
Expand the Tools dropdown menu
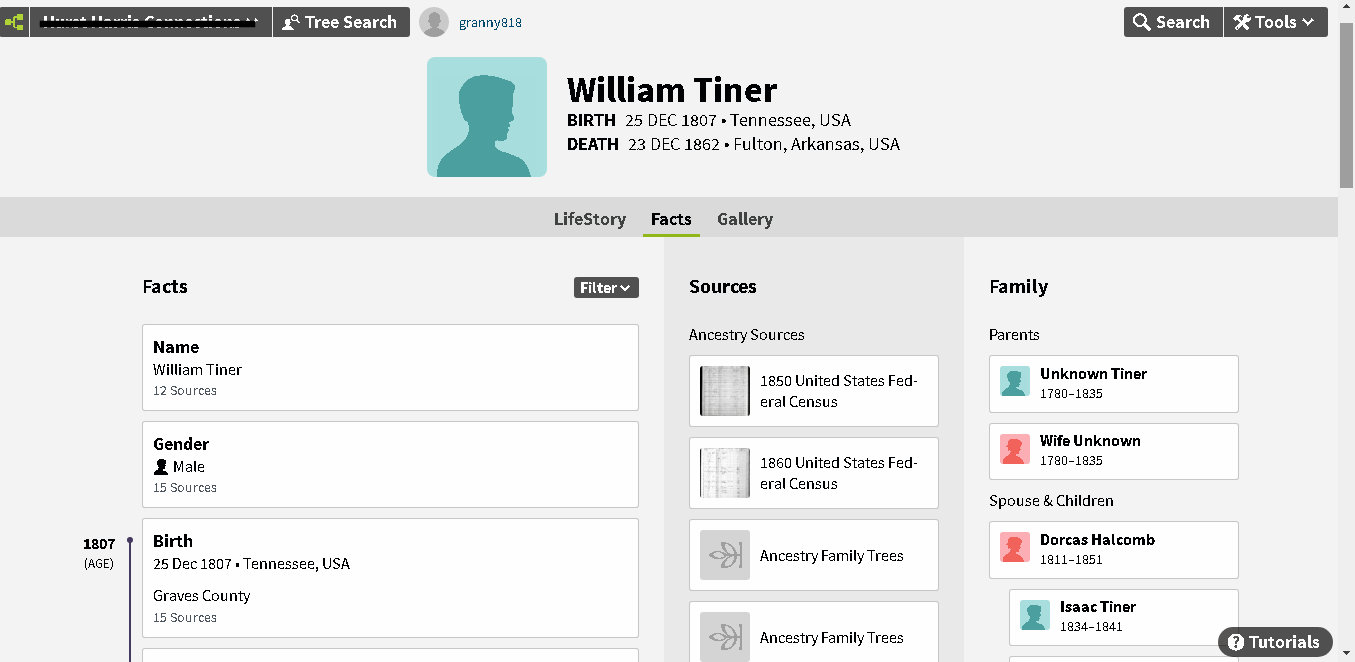[x=1275, y=22]
